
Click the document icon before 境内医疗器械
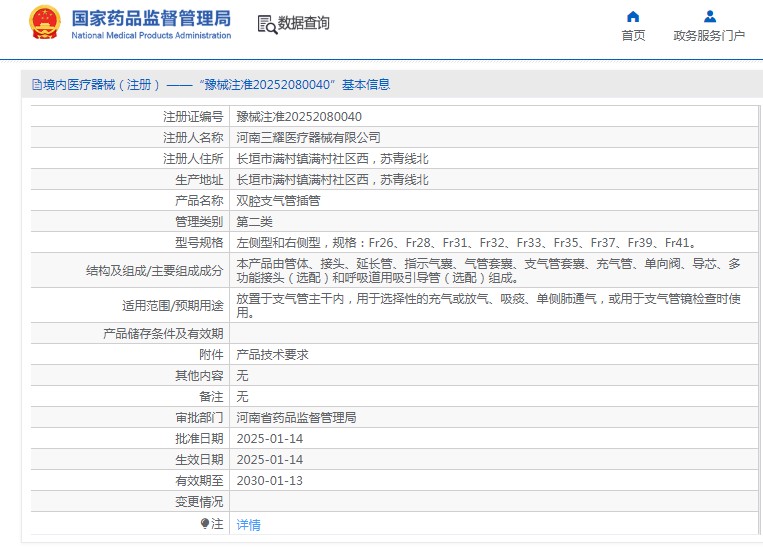coord(36,85)
